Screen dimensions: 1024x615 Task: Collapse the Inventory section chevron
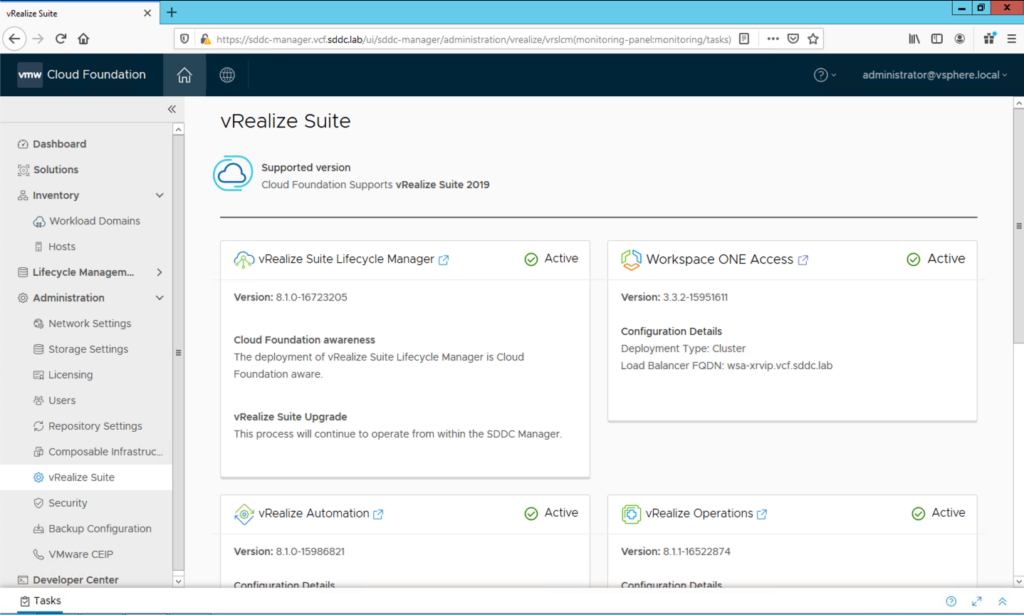(x=158, y=195)
